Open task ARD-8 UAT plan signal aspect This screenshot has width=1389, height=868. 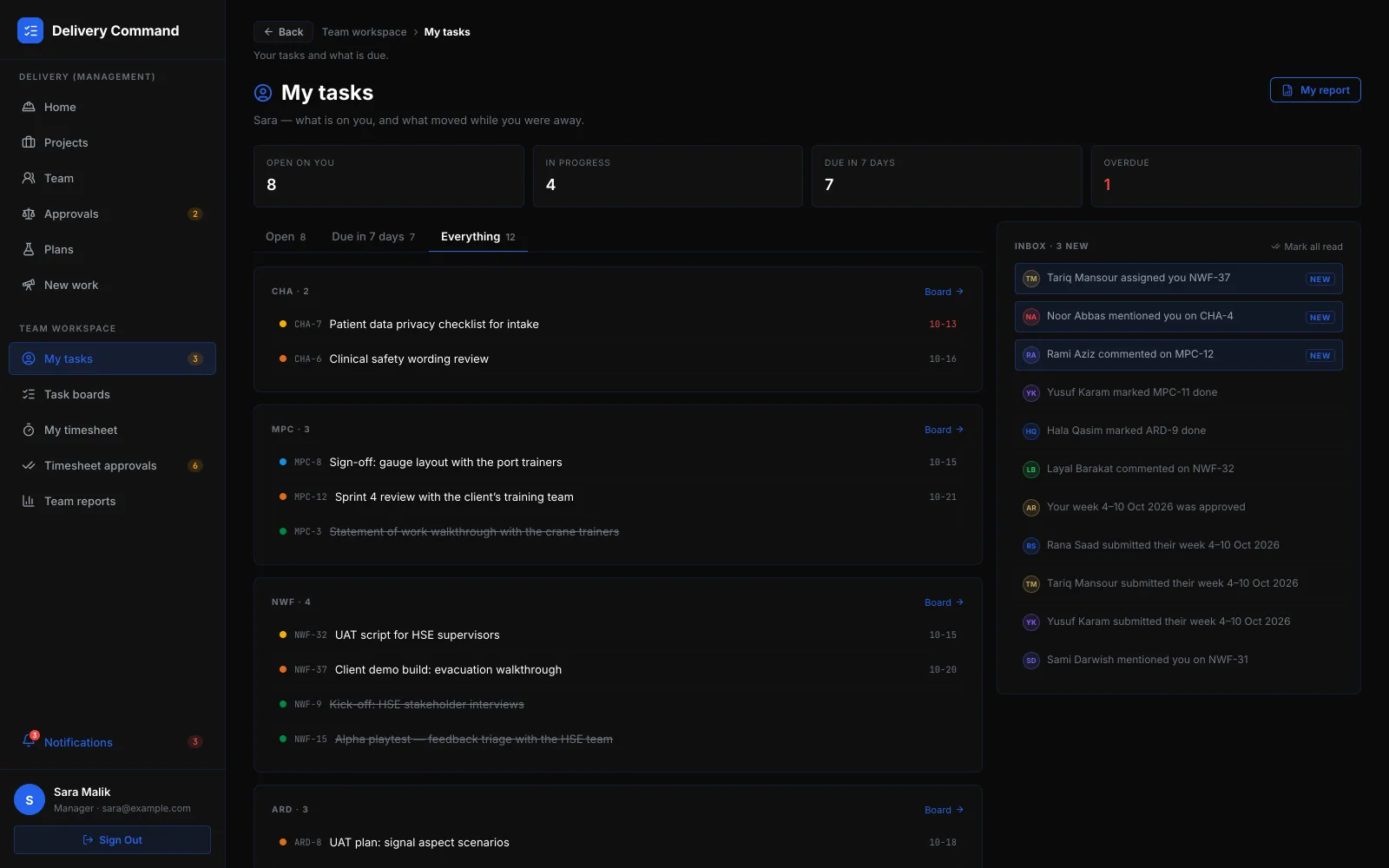[617, 842]
